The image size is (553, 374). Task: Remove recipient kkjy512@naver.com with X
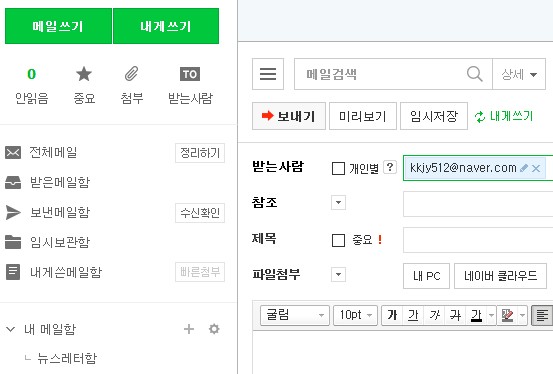pos(536,168)
